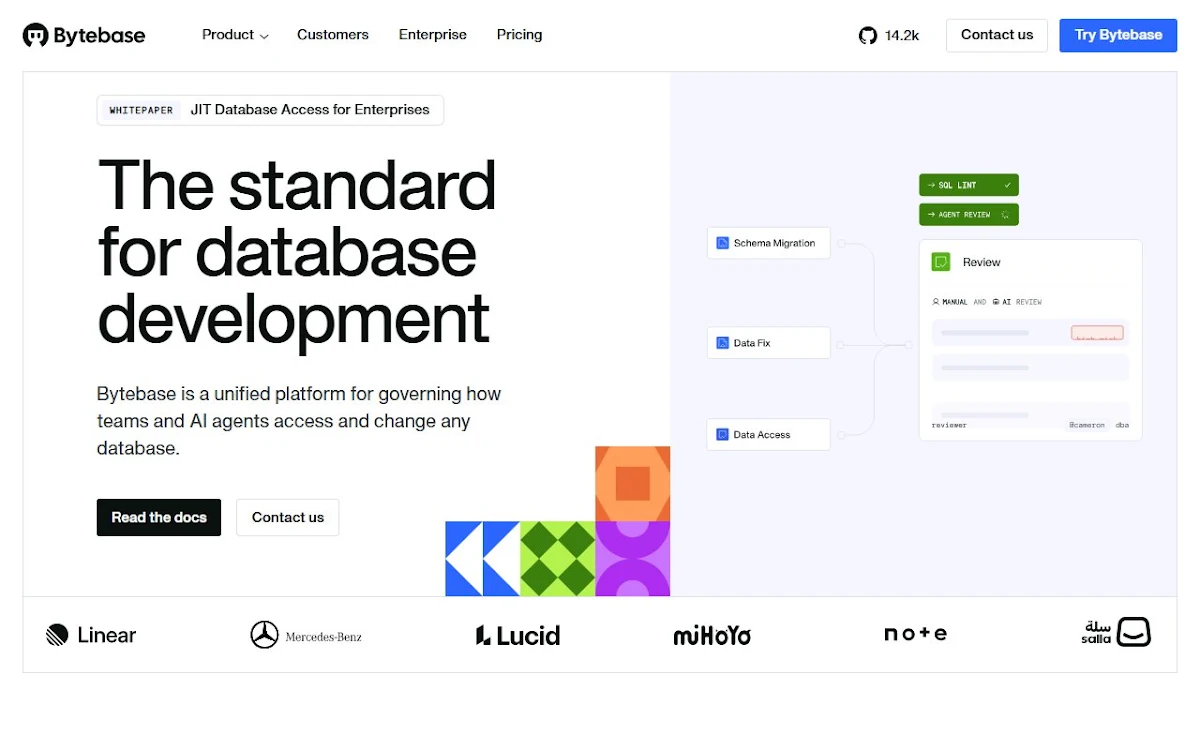Open the GitHub 14.2k stars link

tap(889, 35)
